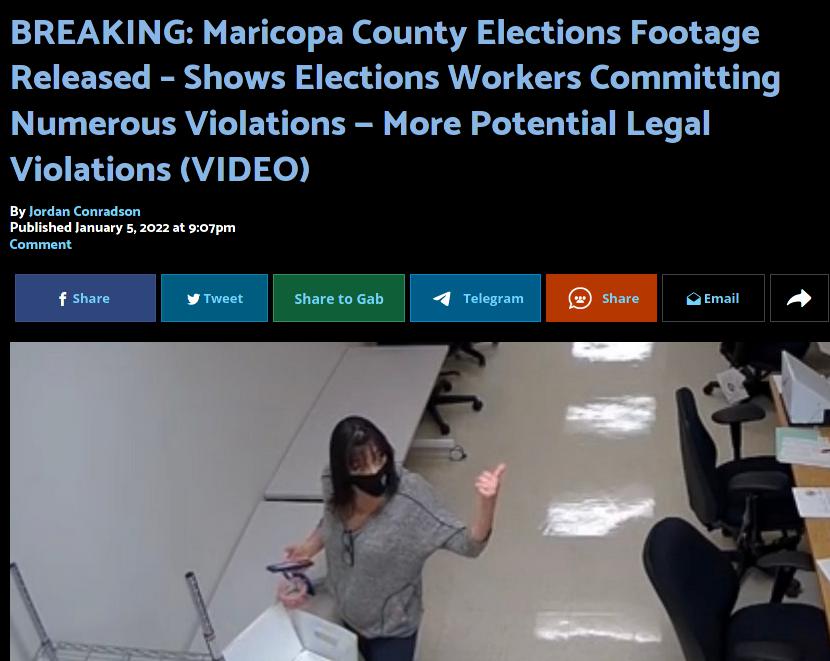Click the Twitter bird icon
The width and height of the screenshot is (830, 661).
pos(193,299)
